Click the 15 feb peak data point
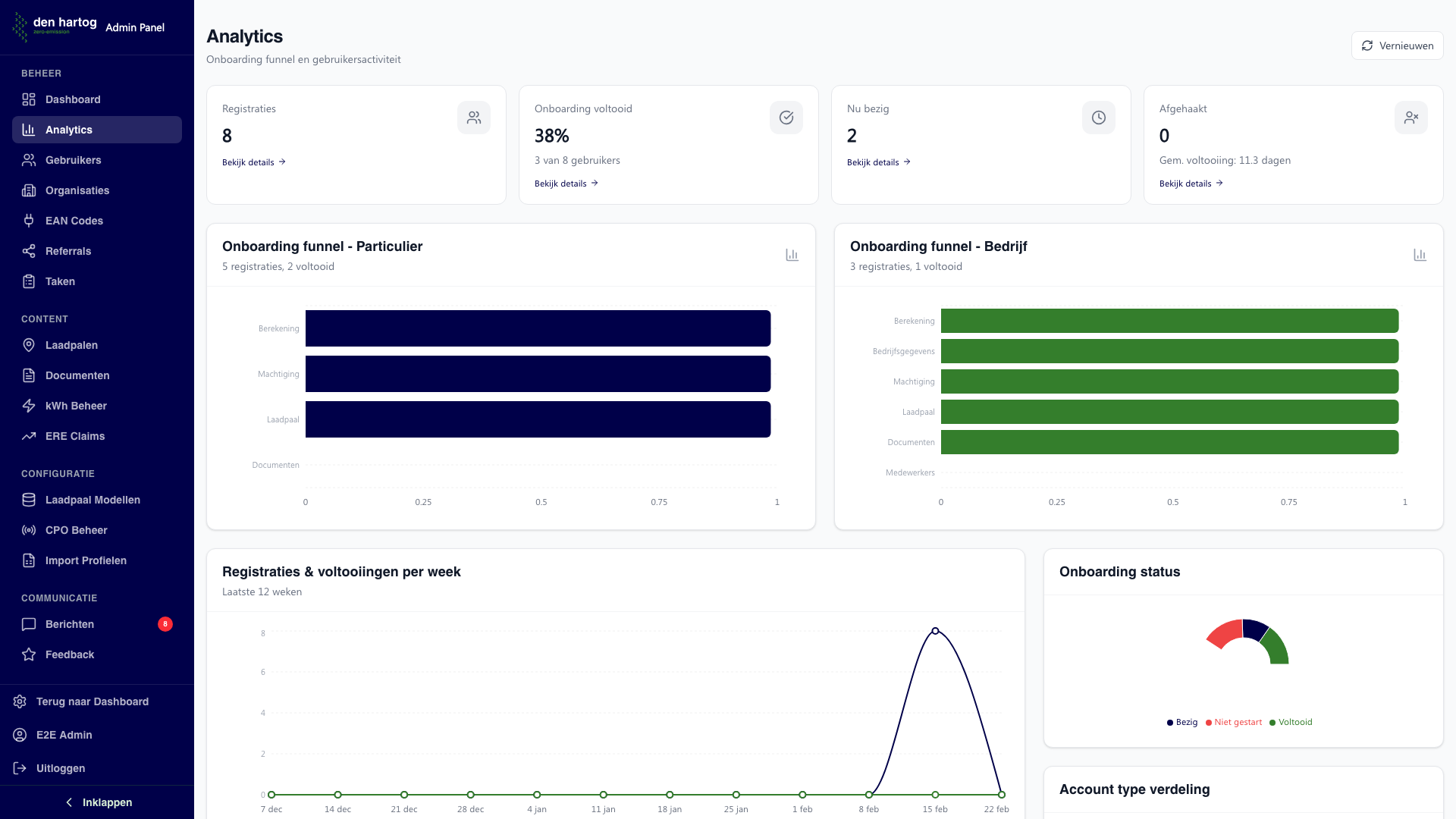This screenshot has height=819, width=1456. tap(935, 629)
